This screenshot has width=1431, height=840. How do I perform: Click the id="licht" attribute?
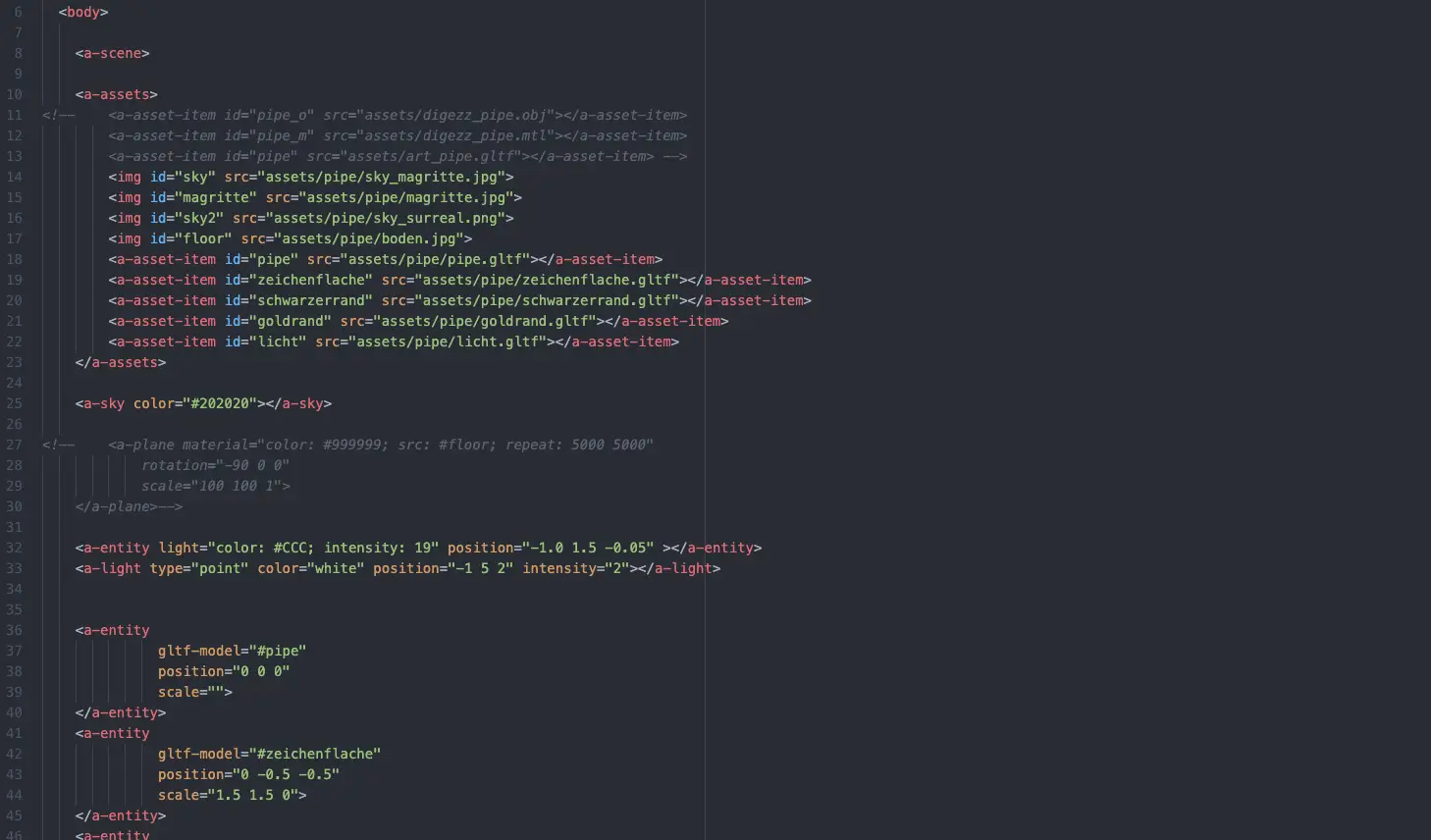[x=265, y=341]
